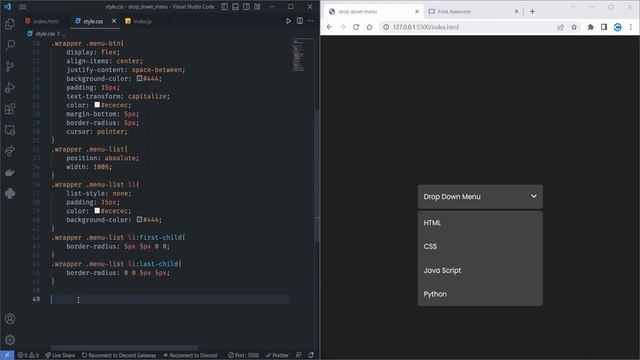Open the VS Code hamburger application menu
Screen dimensions: 640x360
pos(22,7)
